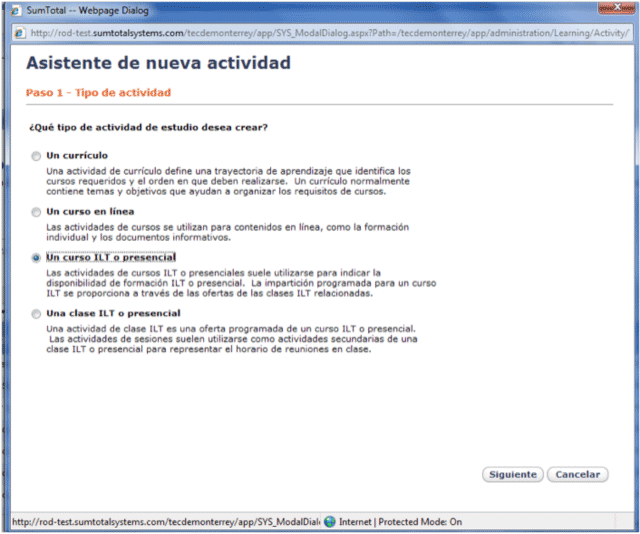Image resolution: width=640 pixels, height=534 pixels.
Task: Click 'Una clase ILT o presencial' label
Action: tap(113, 313)
